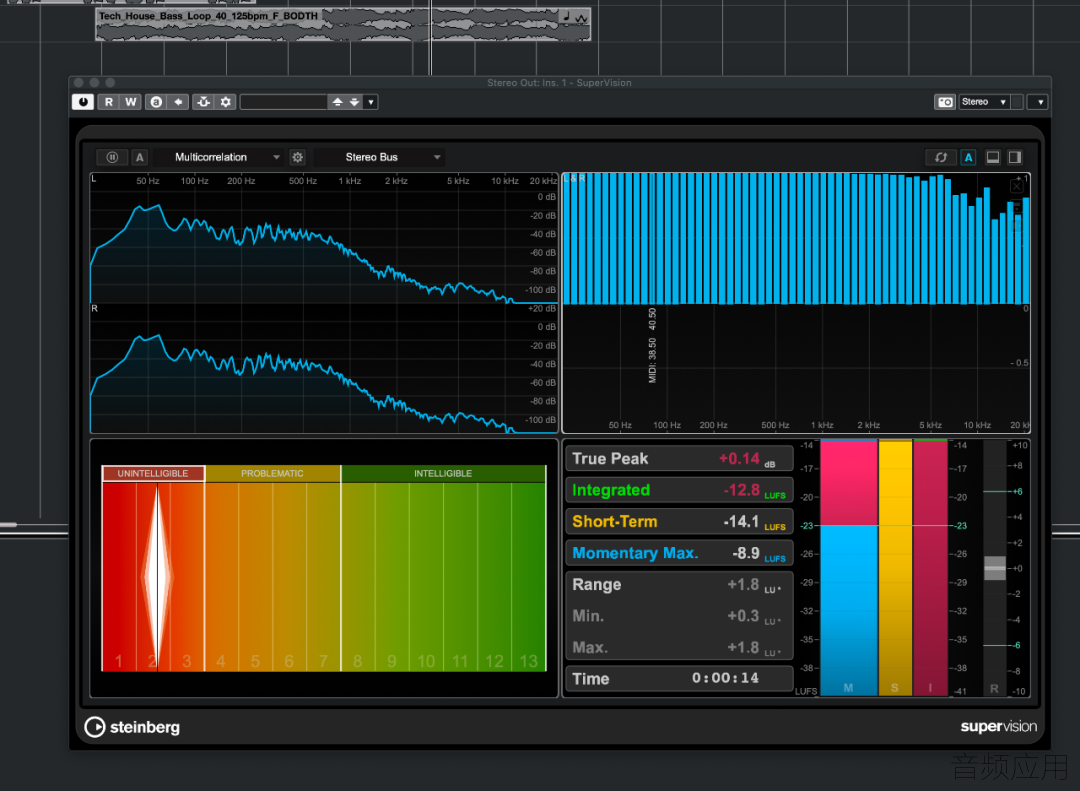Click the copy A to B arrow
Viewport: 1080px width, 791px height.
(x=178, y=102)
